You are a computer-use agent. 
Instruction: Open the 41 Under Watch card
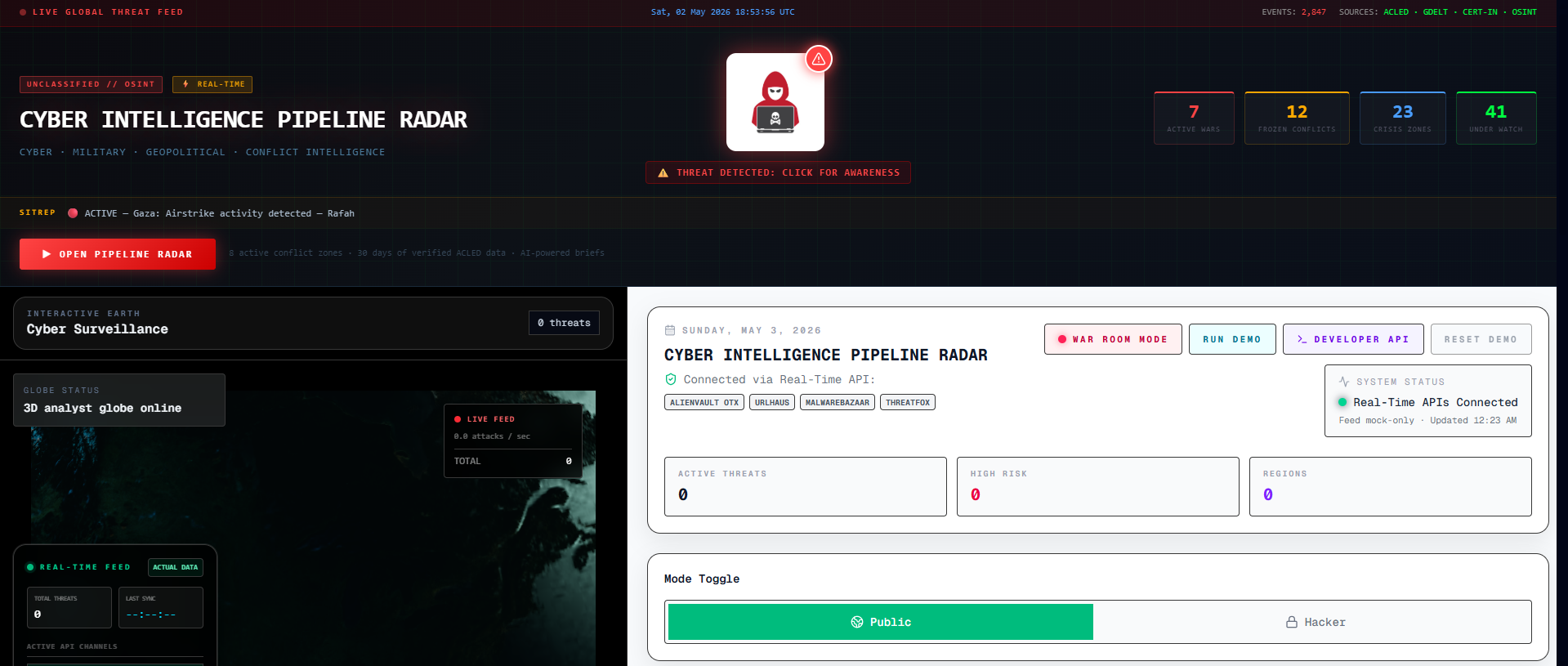pos(1496,118)
